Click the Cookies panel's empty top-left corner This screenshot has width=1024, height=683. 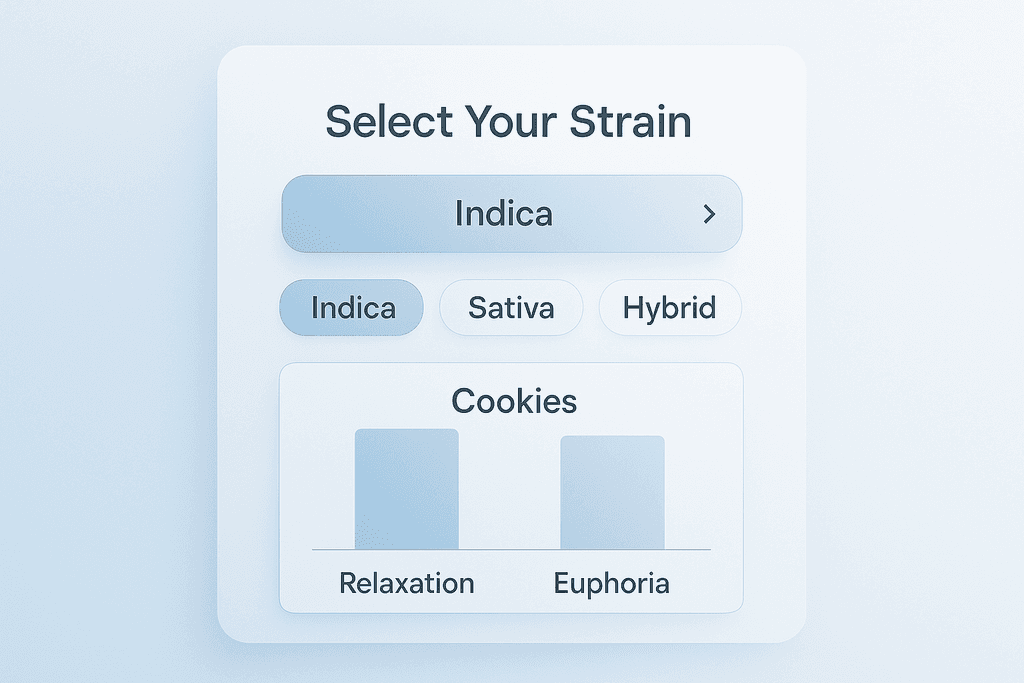[x=305, y=385]
